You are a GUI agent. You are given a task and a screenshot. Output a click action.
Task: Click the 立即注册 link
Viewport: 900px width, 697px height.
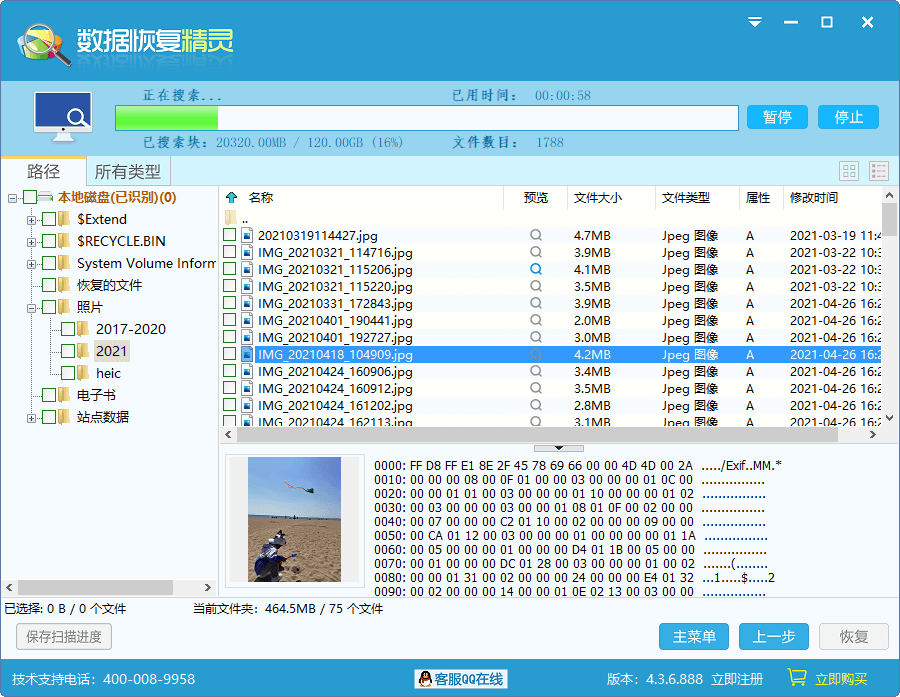[737, 679]
